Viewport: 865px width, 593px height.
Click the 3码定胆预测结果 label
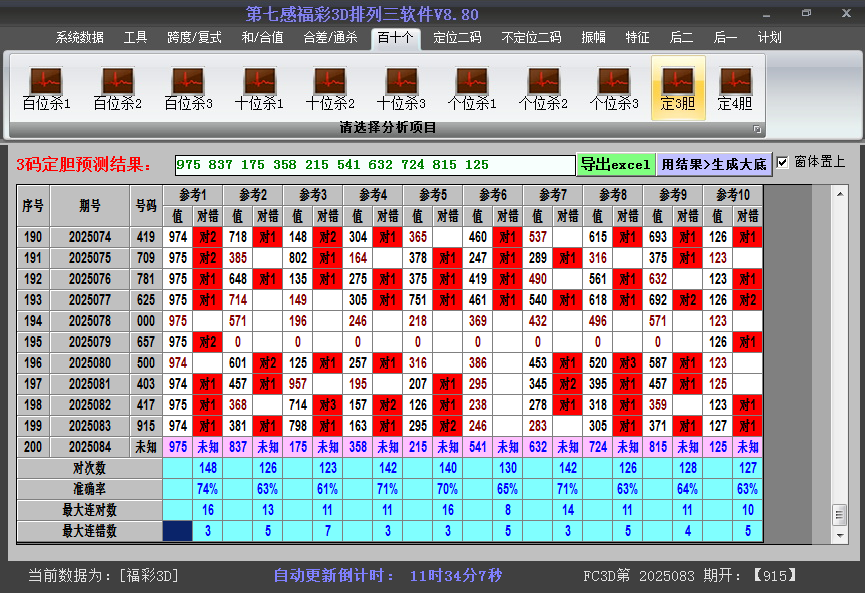coord(83,164)
